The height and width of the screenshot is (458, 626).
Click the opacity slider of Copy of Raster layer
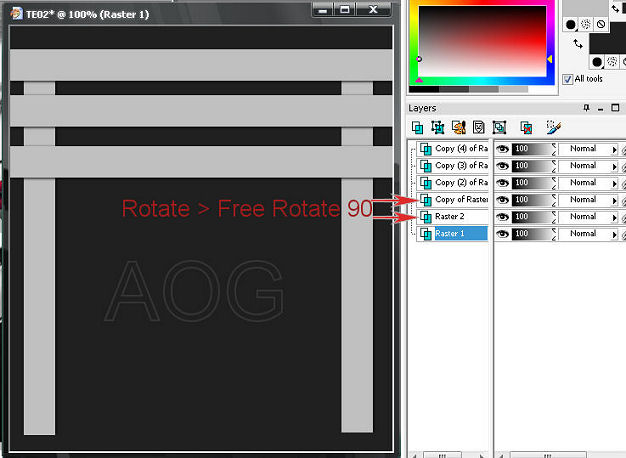click(530, 200)
